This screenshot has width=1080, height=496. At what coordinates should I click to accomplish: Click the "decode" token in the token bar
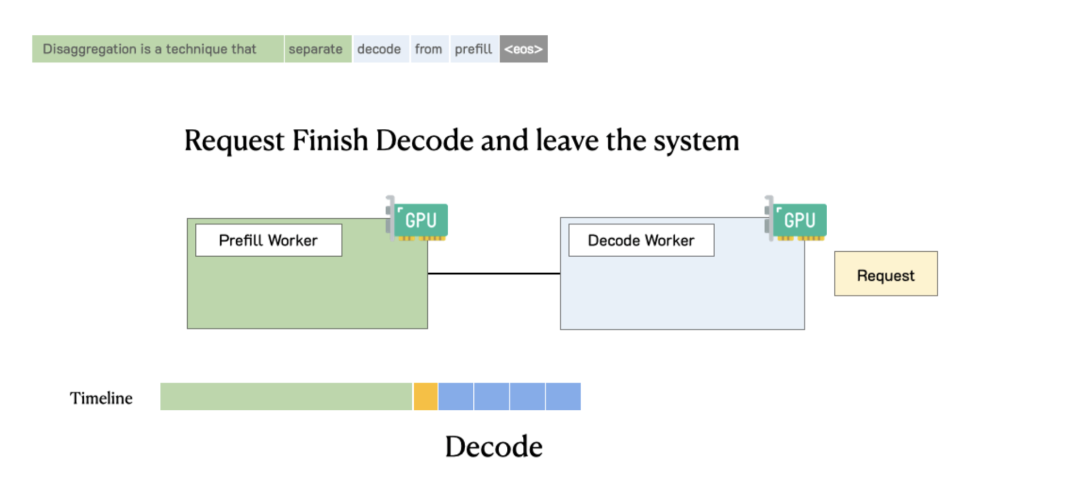pos(380,49)
